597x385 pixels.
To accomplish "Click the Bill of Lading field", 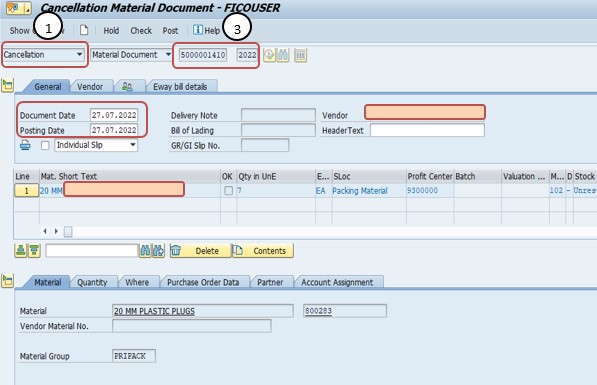I will click(x=278, y=130).
